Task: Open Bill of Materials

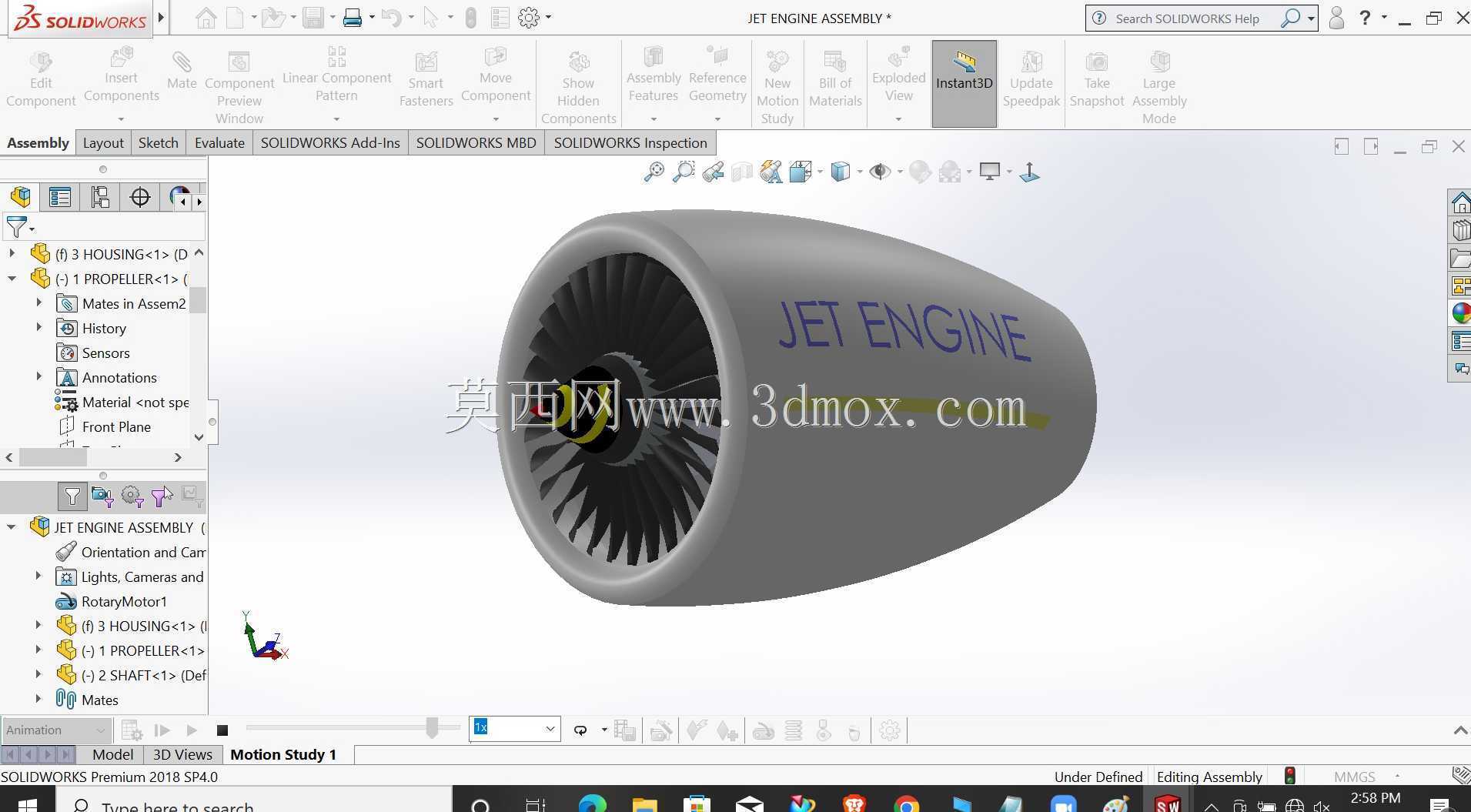Action: [835, 79]
